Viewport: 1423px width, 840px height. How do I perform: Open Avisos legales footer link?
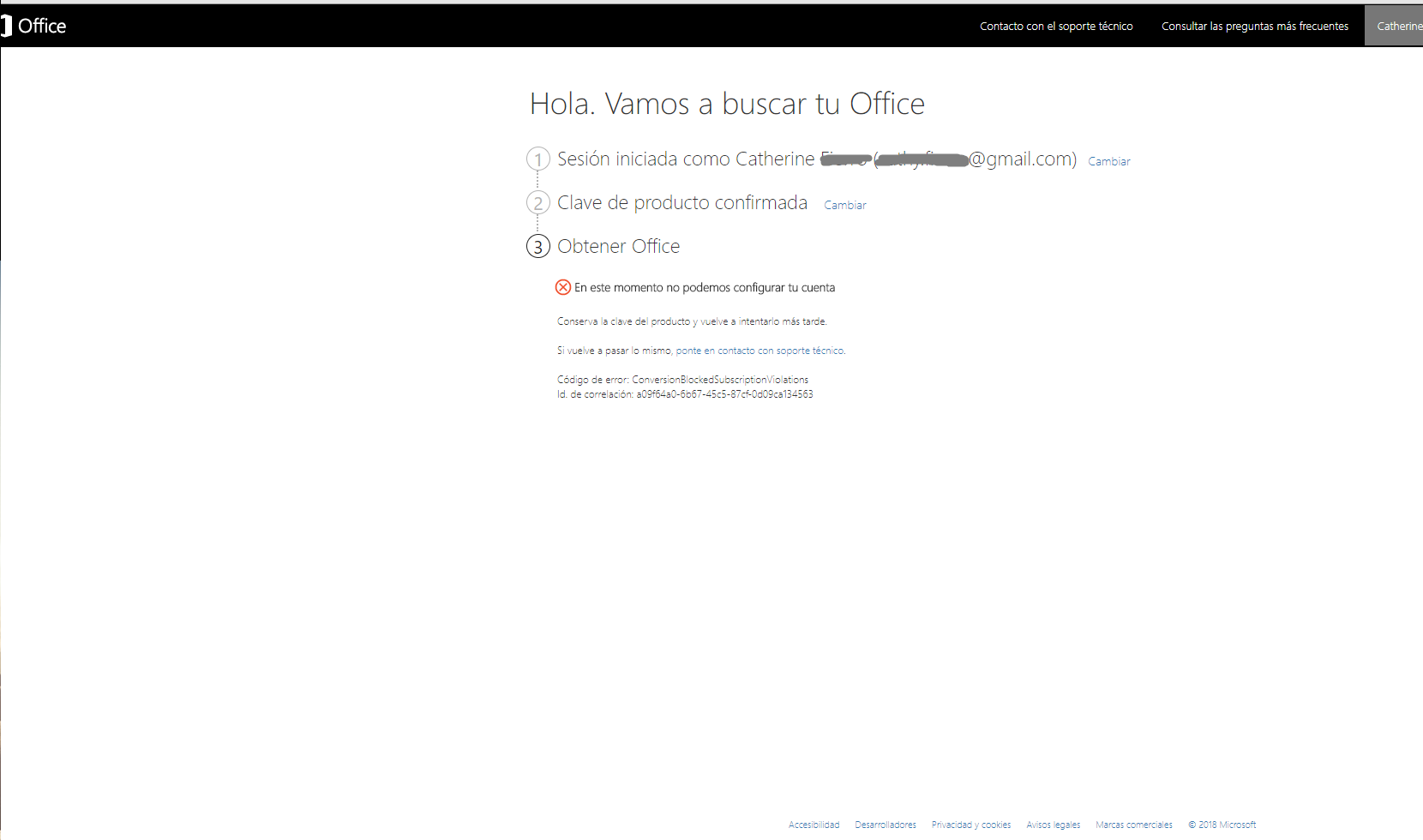1054,825
